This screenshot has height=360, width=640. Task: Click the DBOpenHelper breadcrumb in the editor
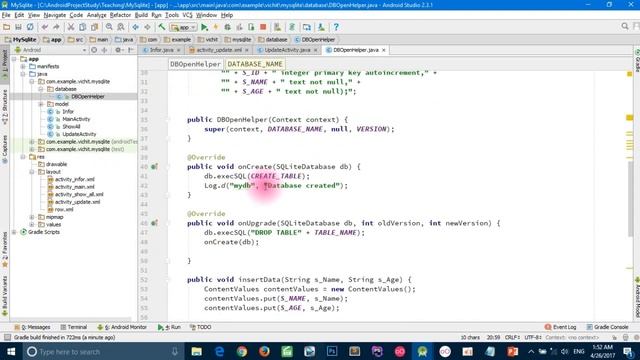pos(195,64)
